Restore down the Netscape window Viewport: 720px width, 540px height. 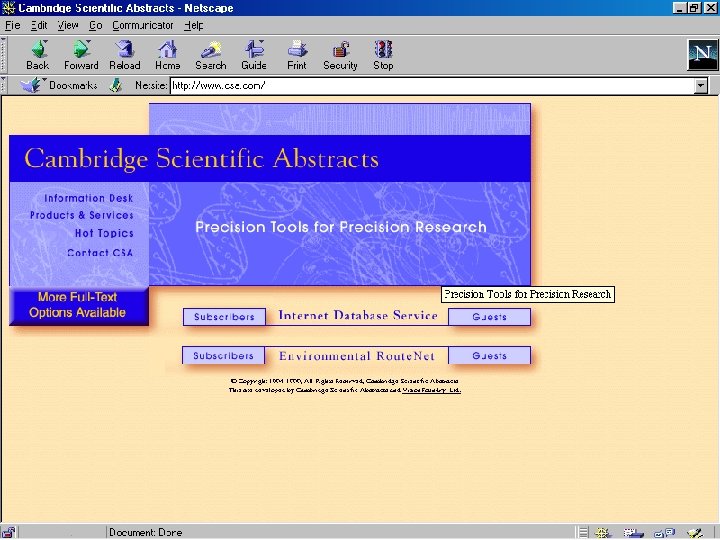tap(694, 8)
